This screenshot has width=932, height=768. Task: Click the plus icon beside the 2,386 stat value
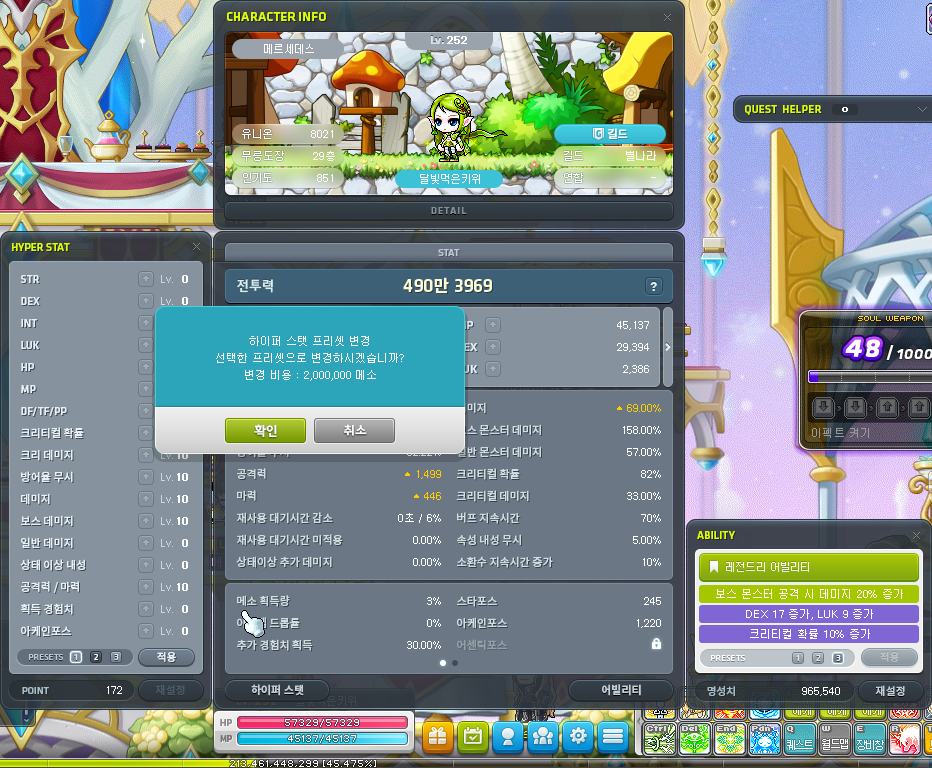(493, 369)
